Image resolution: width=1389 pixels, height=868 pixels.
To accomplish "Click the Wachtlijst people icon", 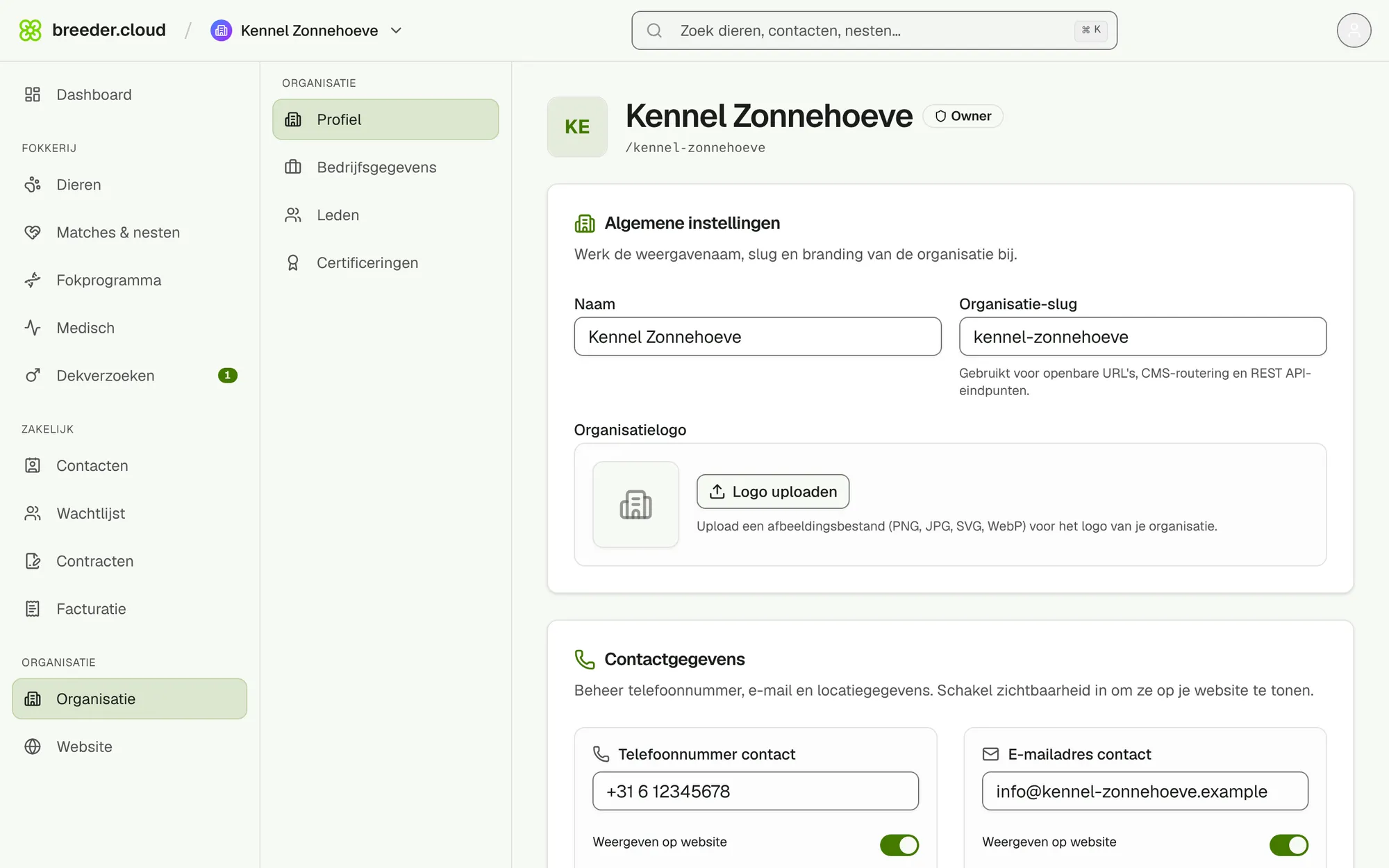I will (x=33, y=513).
